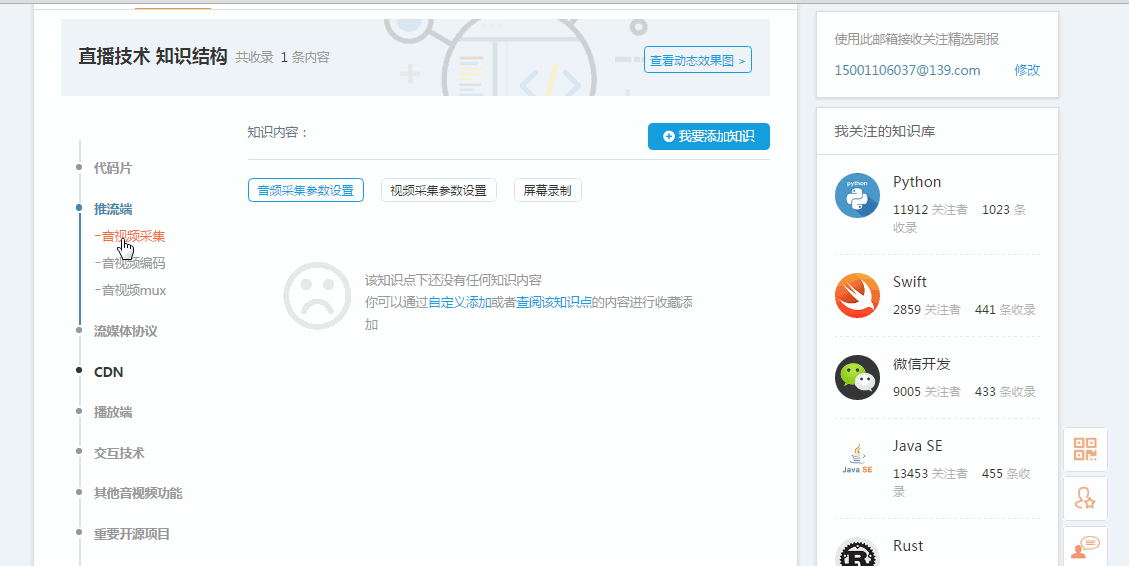Click the 查阅该知识点 link
Viewport: 1129px width, 566px height.
point(554,302)
